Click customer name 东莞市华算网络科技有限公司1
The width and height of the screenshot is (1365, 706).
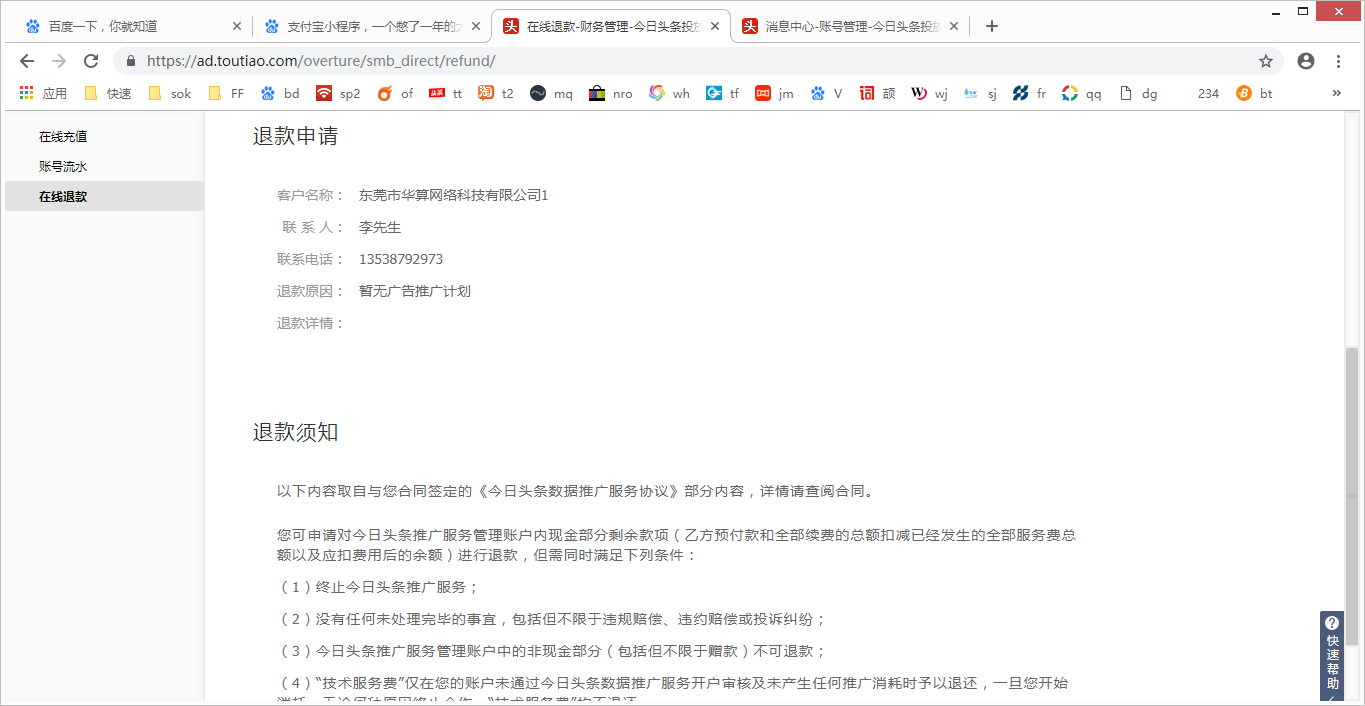tap(453, 195)
